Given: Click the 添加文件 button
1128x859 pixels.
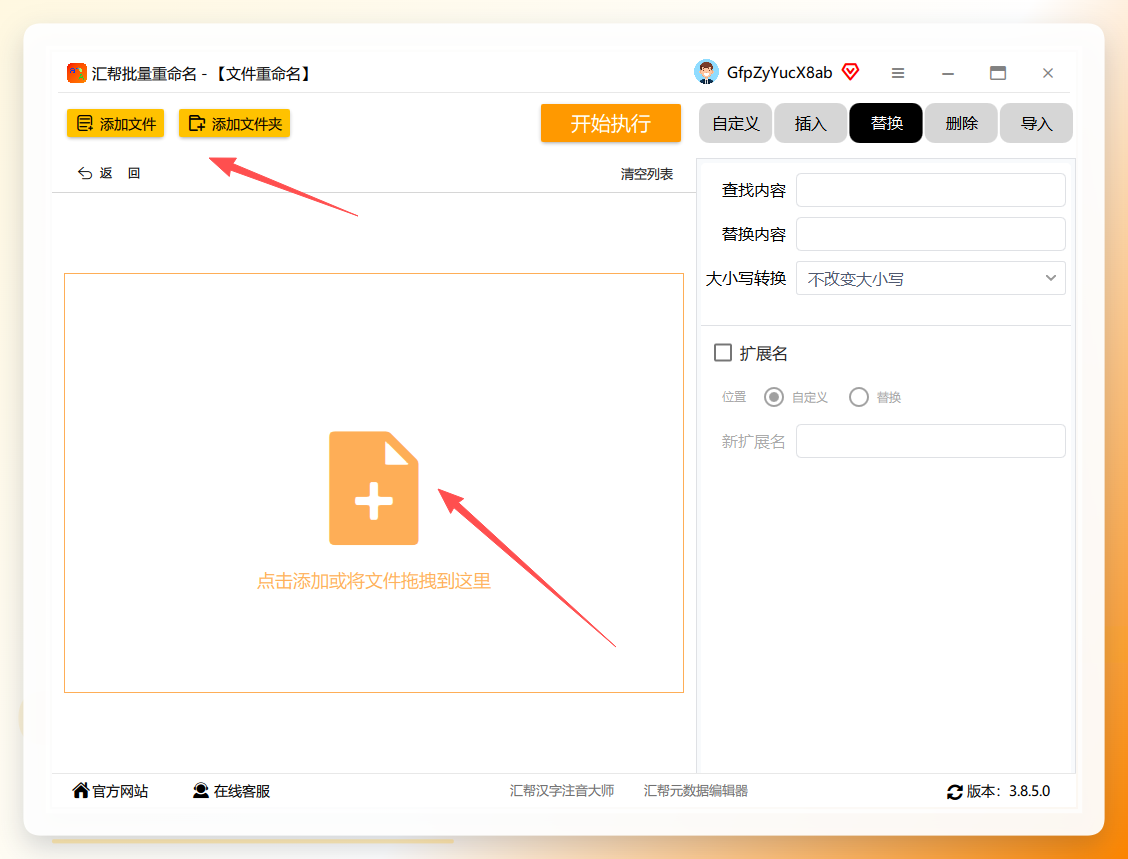Looking at the screenshot, I should (116, 124).
